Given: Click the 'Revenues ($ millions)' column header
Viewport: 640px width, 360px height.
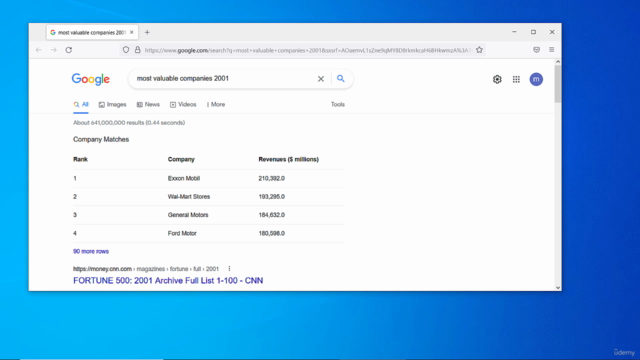Looking at the screenshot, I should point(289,159).
